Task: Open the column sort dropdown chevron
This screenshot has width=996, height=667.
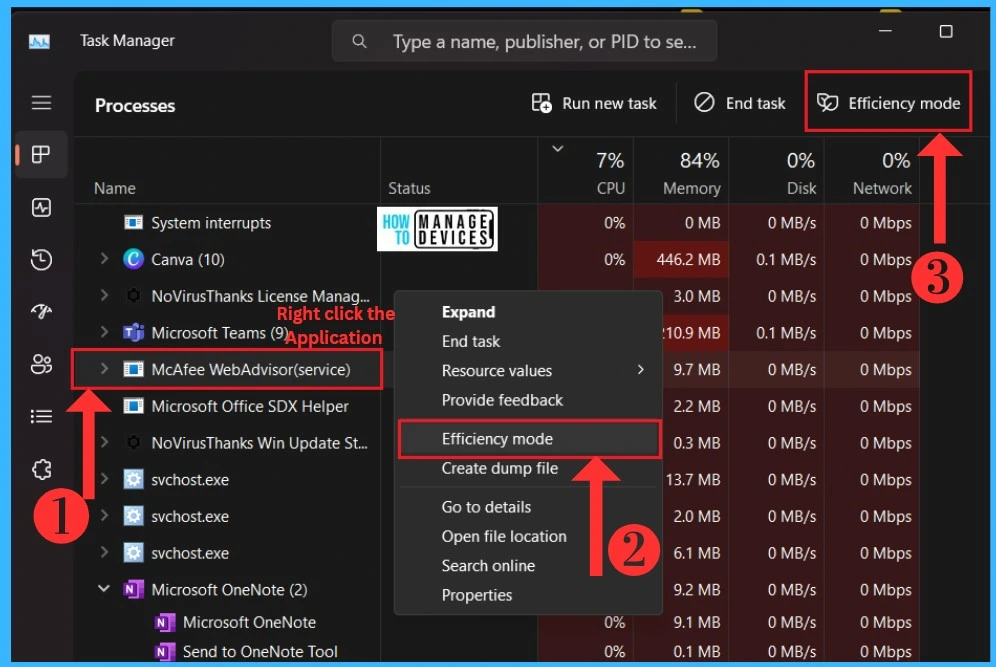Action: pyautogui.click(x=558, y=149)
